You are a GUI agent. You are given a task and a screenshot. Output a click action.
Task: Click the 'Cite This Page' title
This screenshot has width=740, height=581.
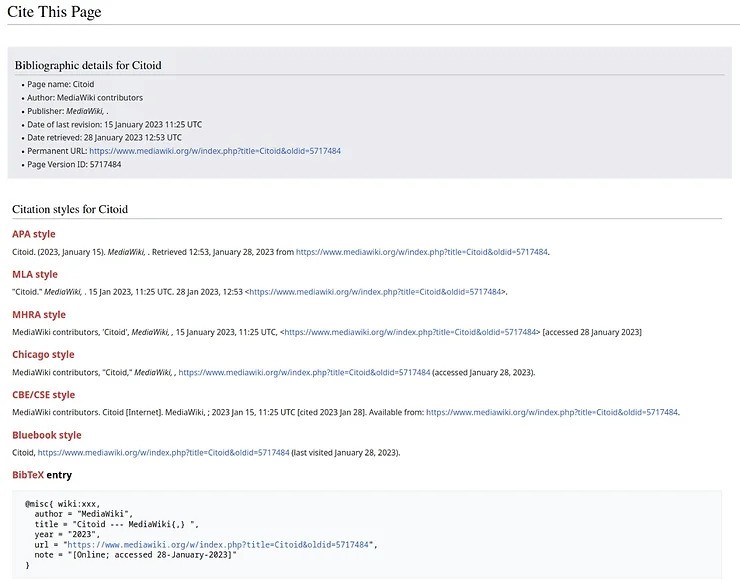coord(54,12)
